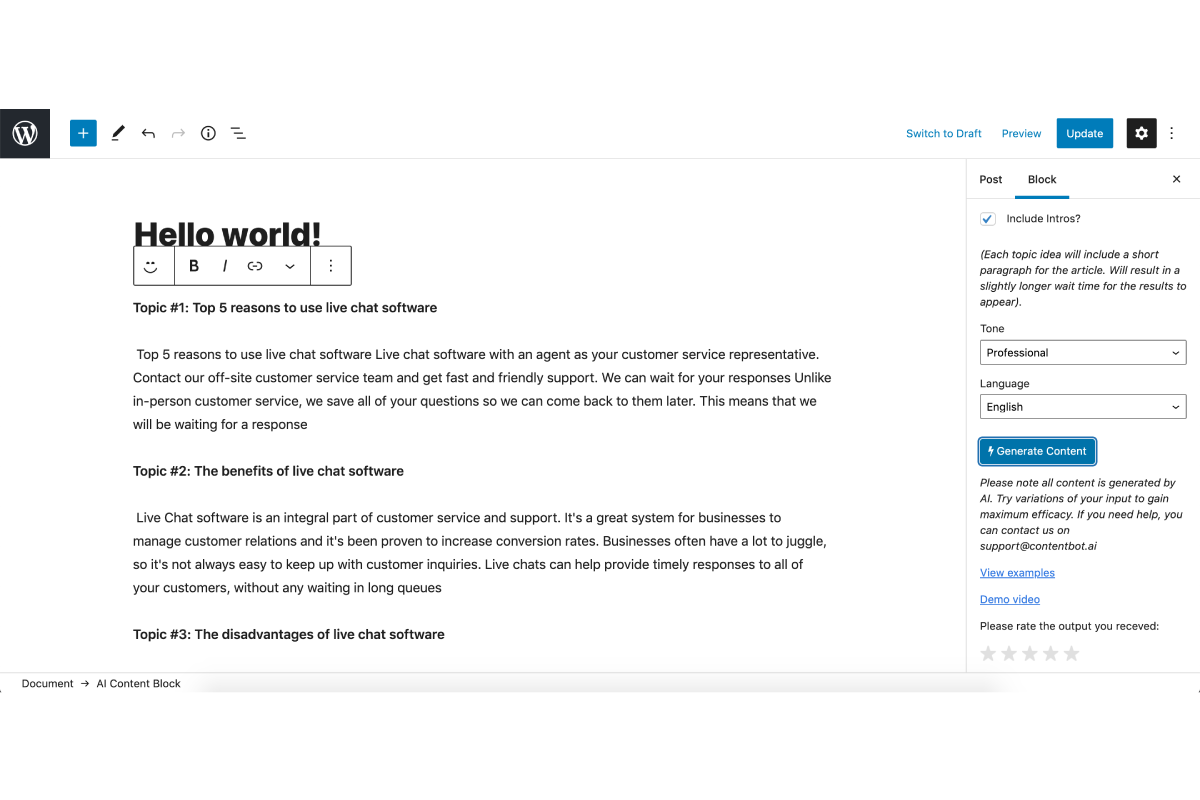Open the top-right options ellipsis menu

click(x=1172, y=133)
